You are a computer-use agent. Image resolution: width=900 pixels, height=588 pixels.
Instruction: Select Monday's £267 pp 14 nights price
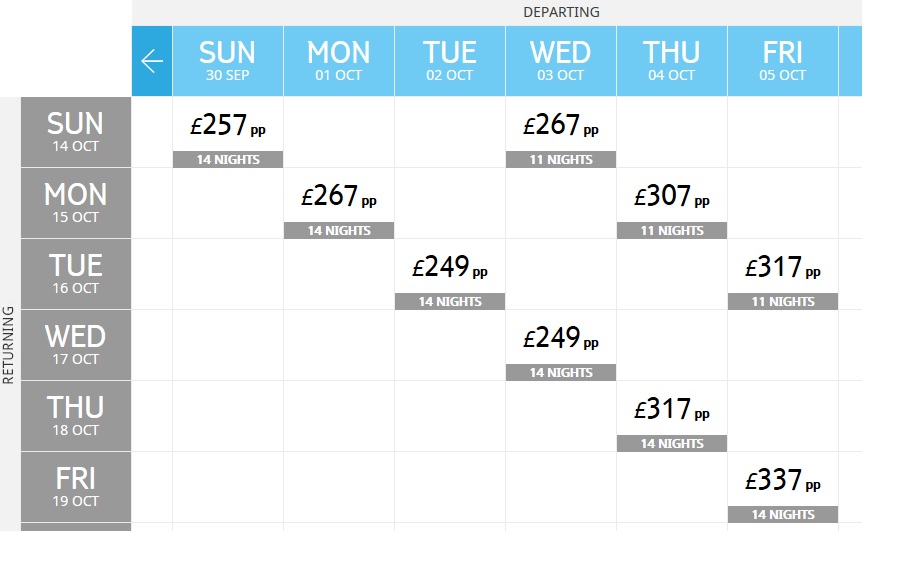pyautogui.click(x=339, y=203)
